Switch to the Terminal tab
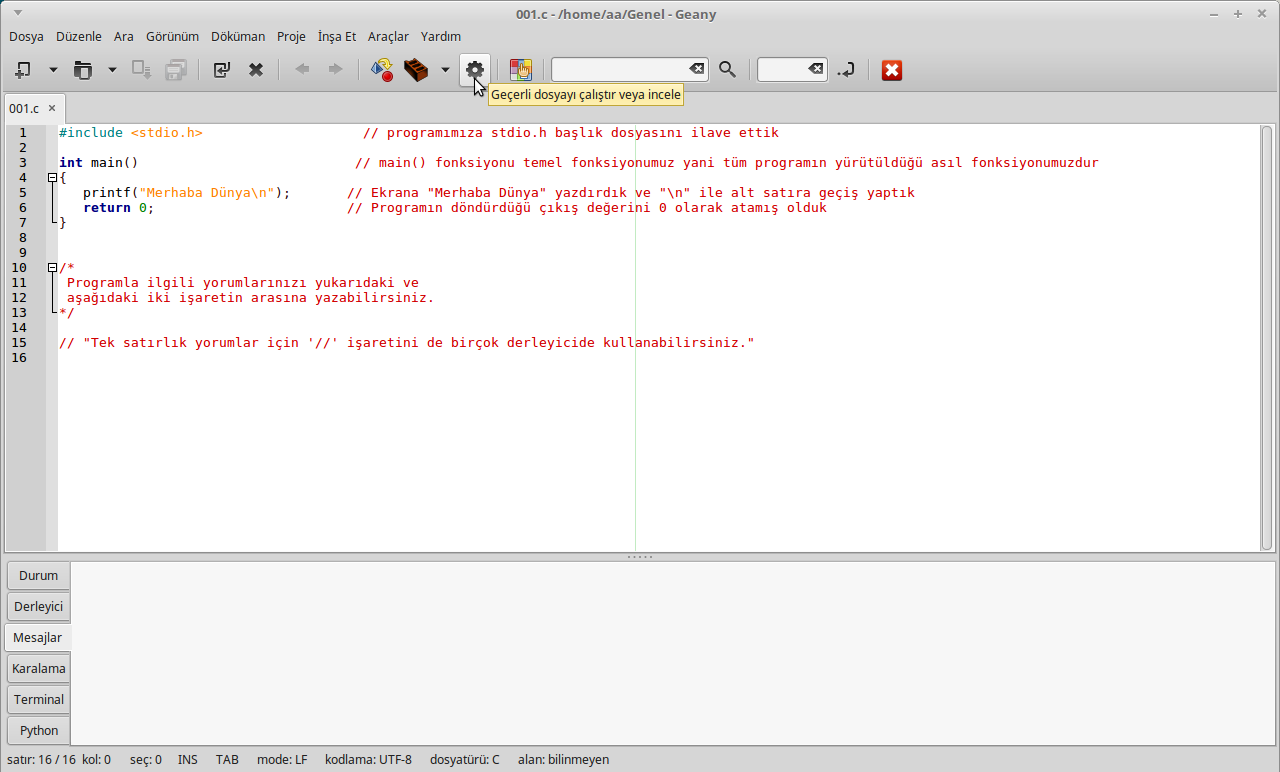The image size is (1280, 772). 39,699
